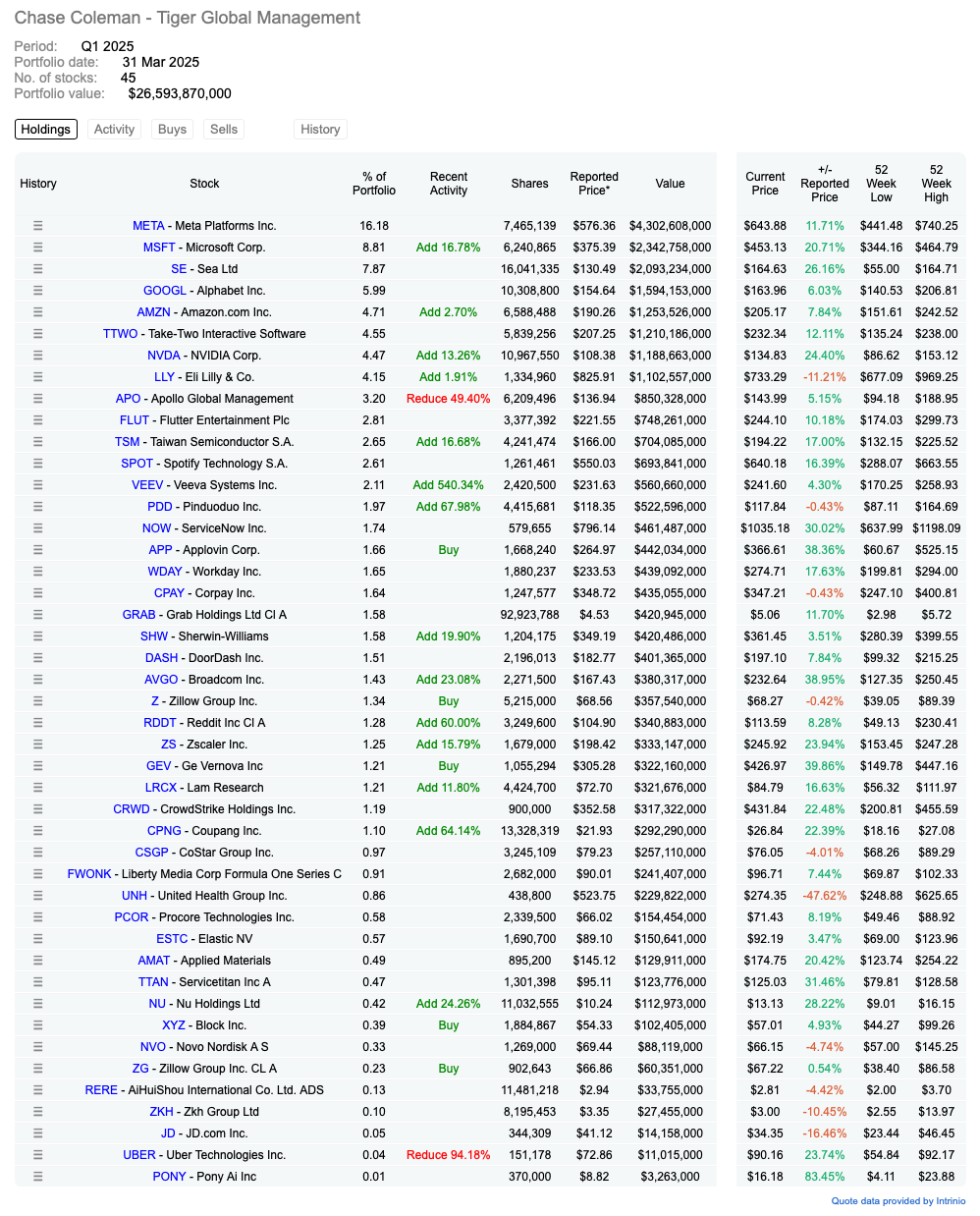Open history icon for Sea Ltd row

tap(38, 269)
